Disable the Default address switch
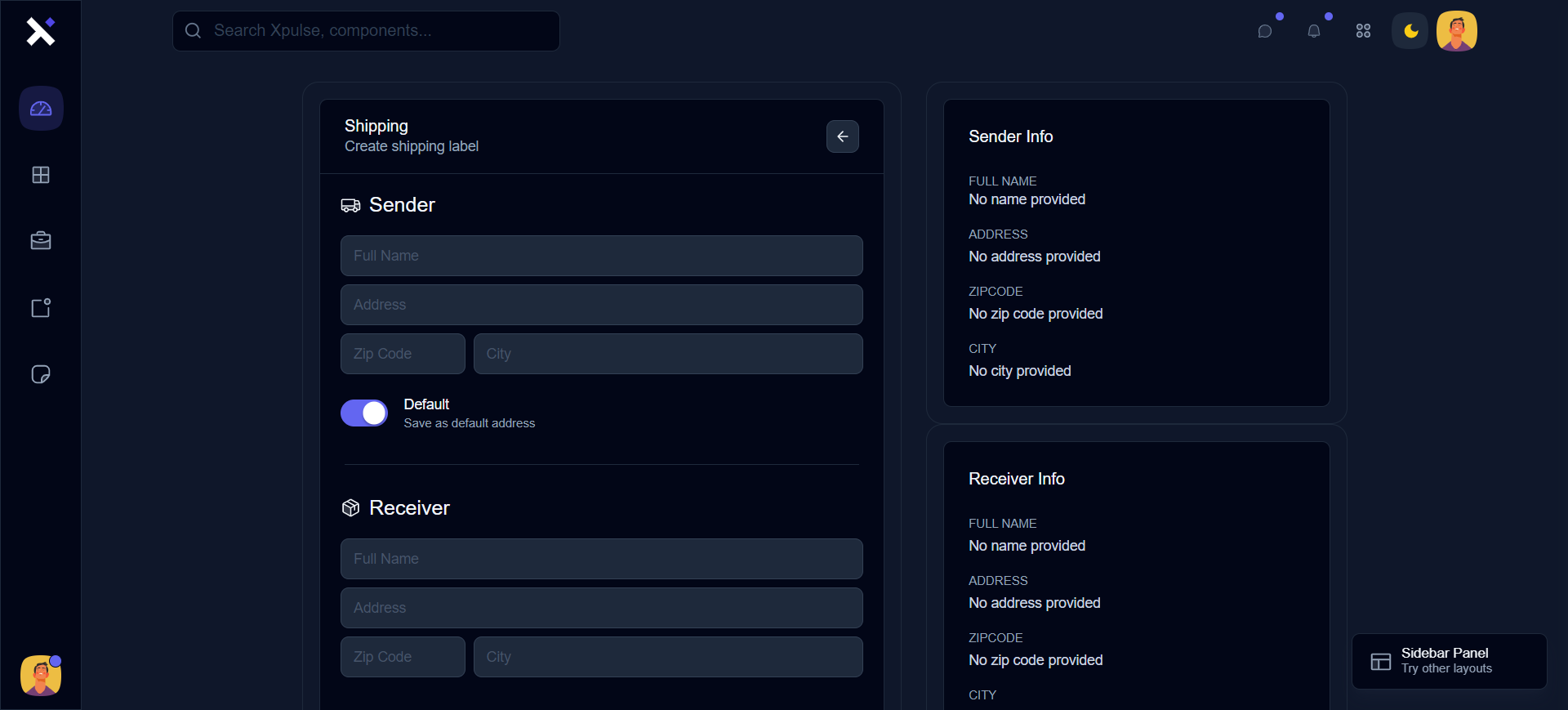This screenshot has height=710, width=1568. pyautogui.click(x=364, y=413)
